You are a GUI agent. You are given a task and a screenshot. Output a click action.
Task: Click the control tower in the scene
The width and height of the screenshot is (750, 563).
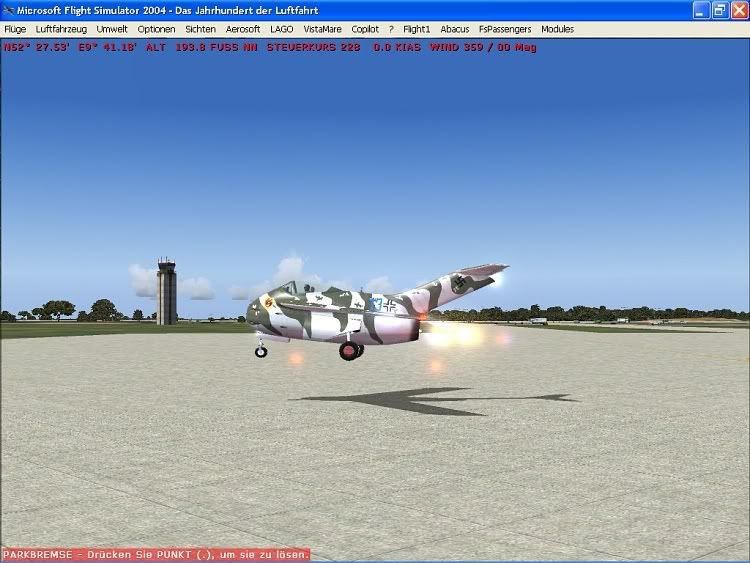click(166, 291)
